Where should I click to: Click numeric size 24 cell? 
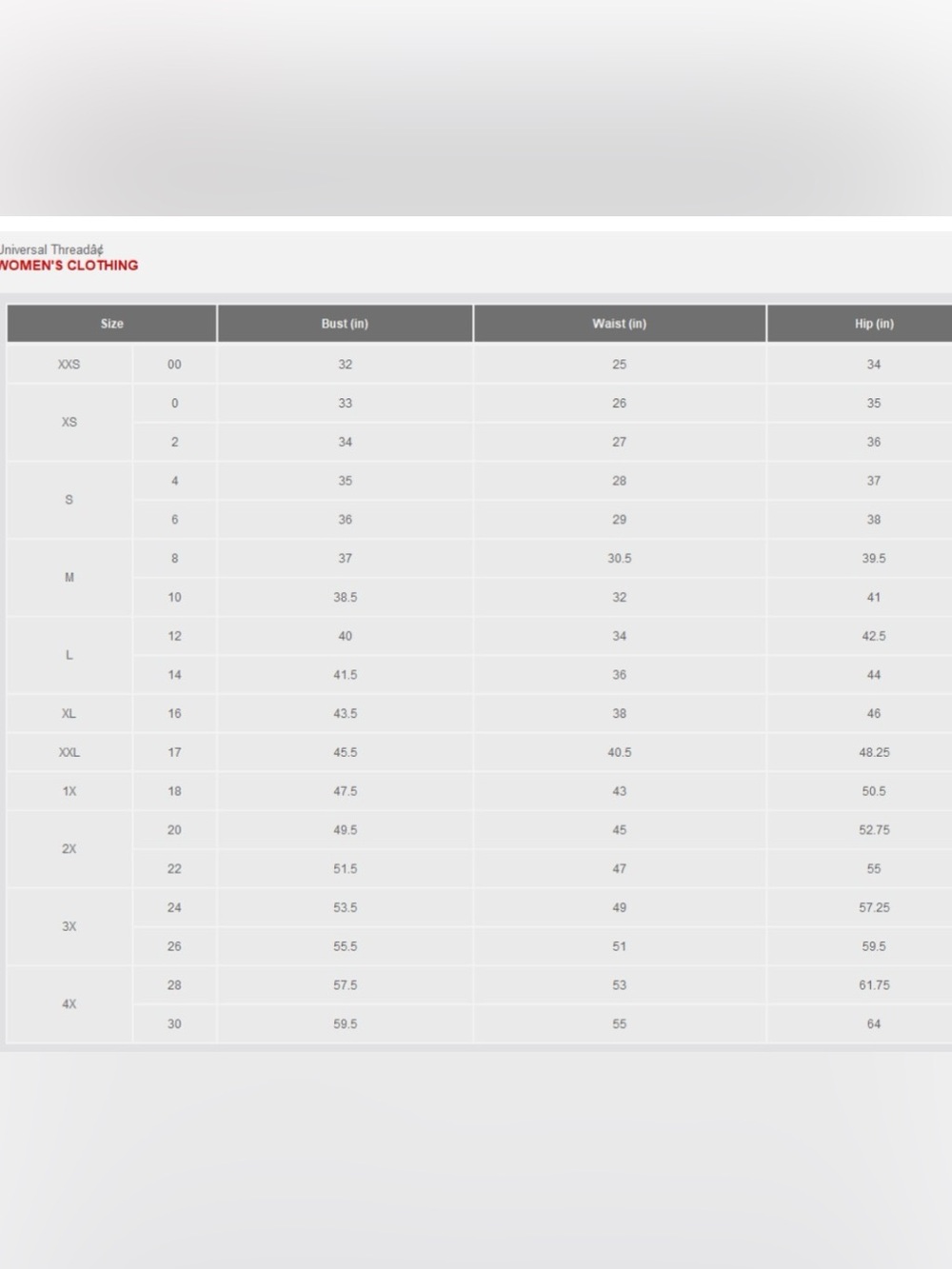pos(174,908)
